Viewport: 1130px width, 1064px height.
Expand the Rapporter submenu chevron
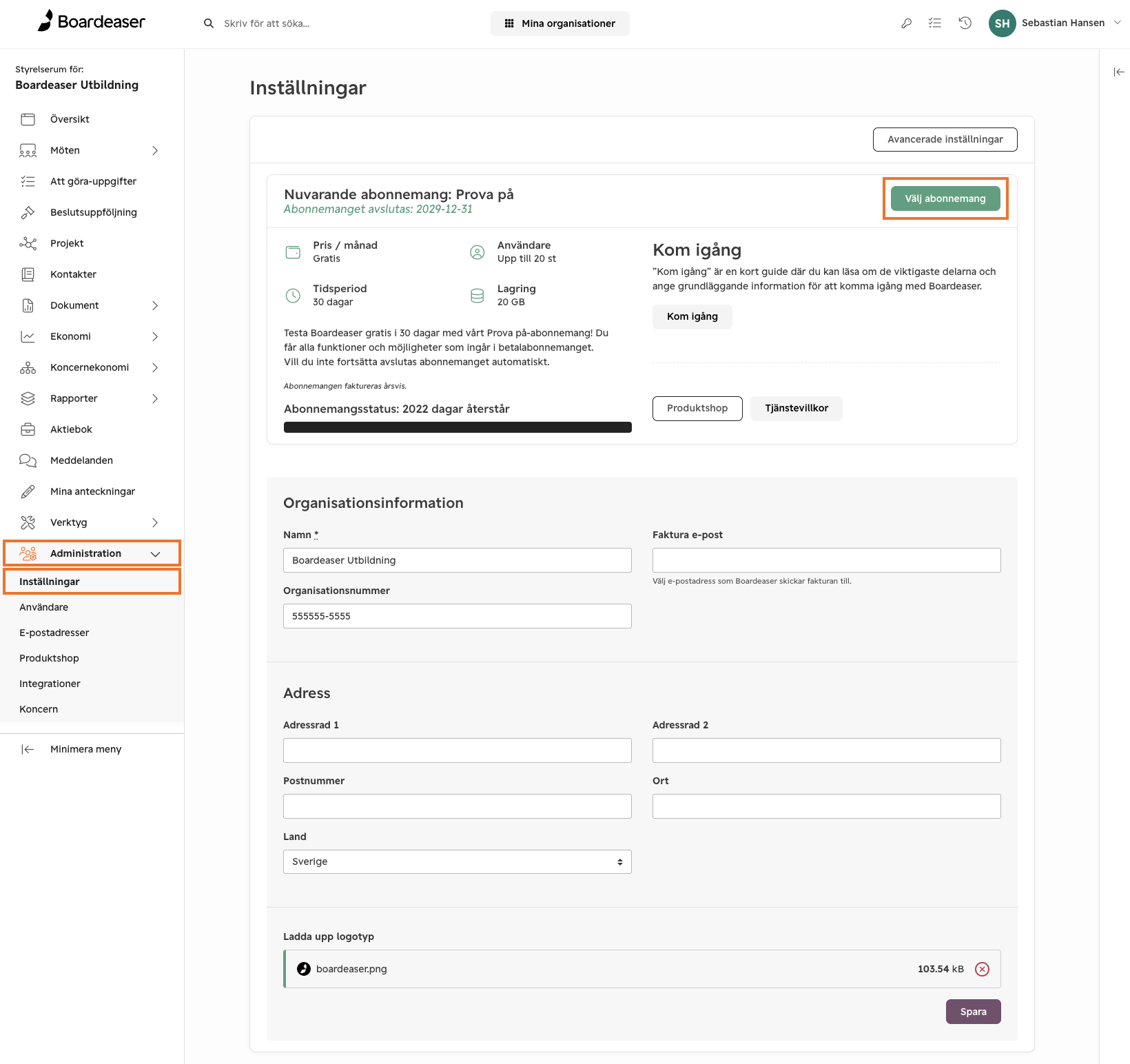(155, 398)
